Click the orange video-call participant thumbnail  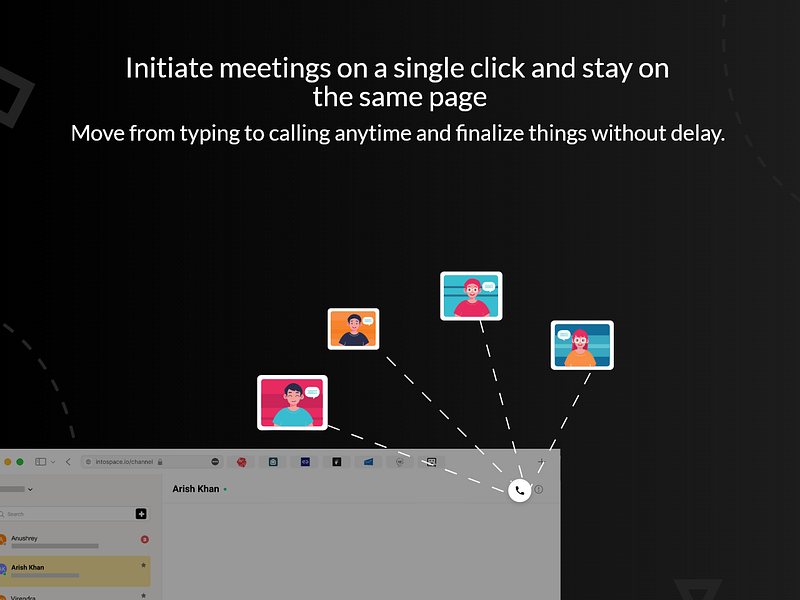(354, 329)
